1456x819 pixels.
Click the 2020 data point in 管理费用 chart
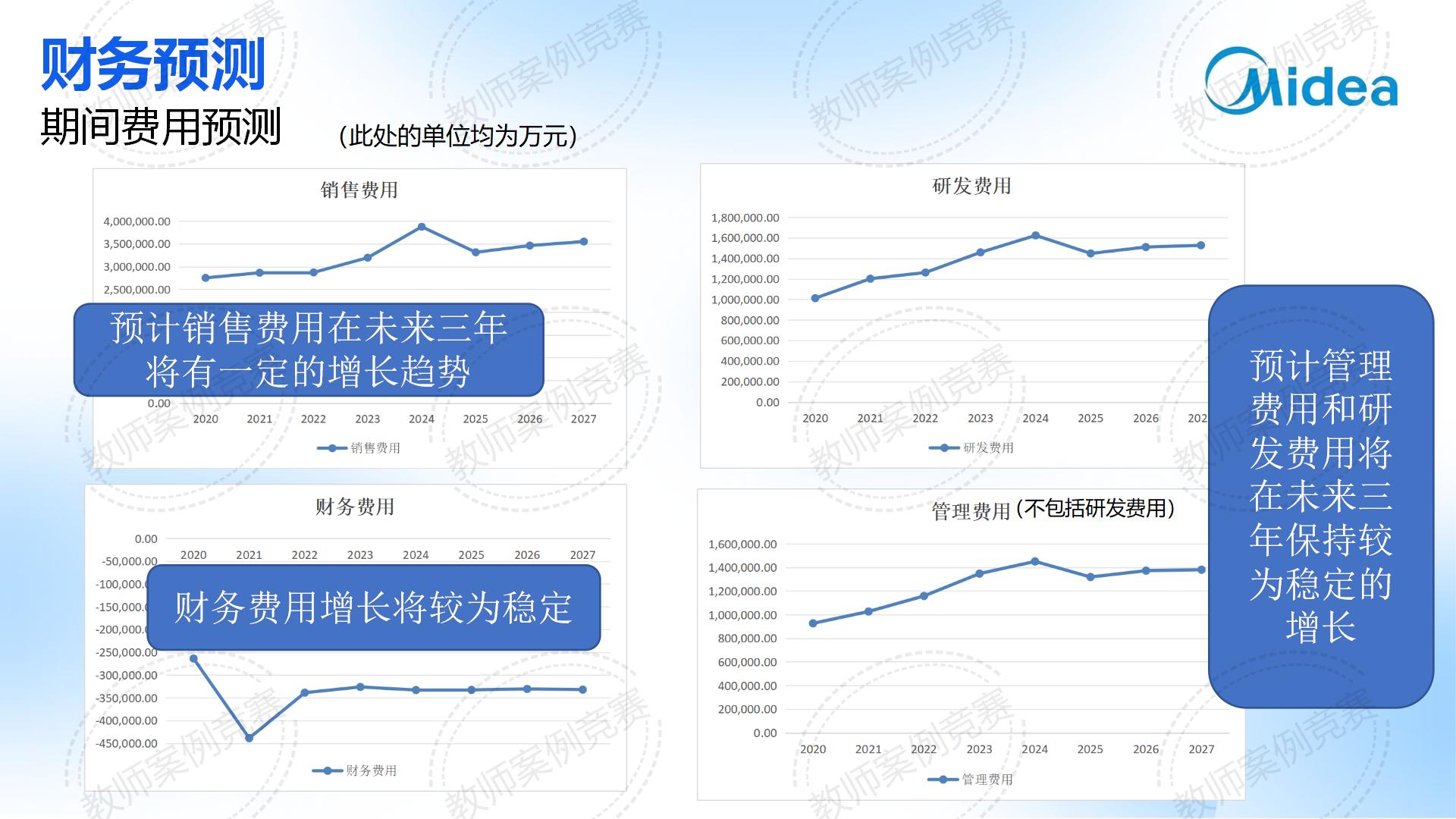(813, 623)
